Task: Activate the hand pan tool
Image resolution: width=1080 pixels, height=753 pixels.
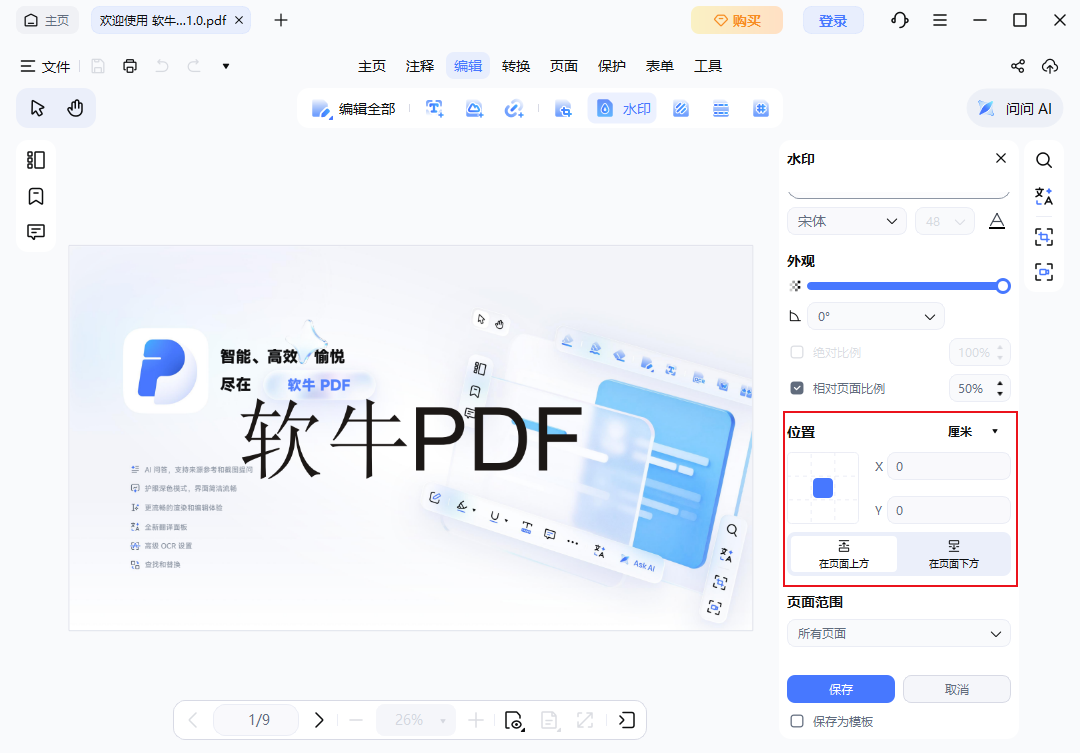Action: pyautogui.click(x=75, y=108)
